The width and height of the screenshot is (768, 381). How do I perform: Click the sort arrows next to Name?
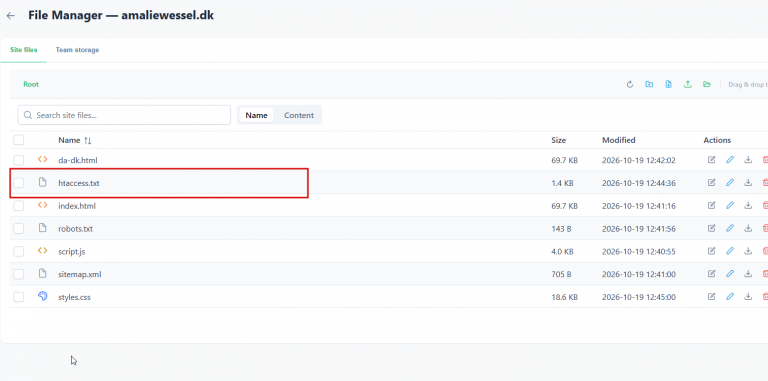click(x=88, y=141)
